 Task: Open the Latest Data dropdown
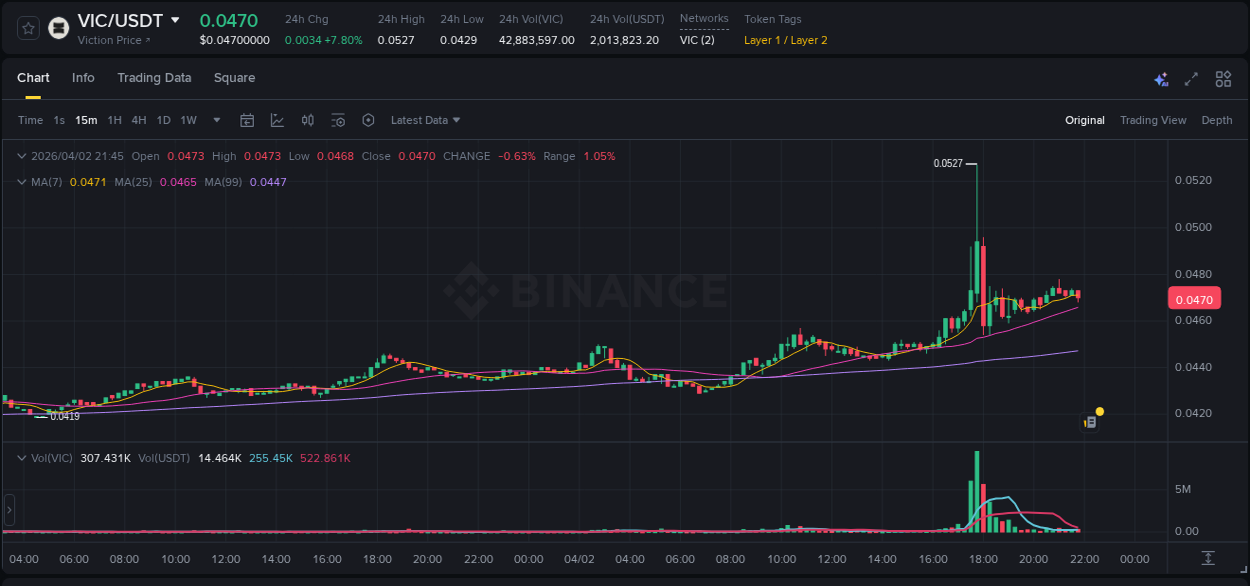[424, 120]
